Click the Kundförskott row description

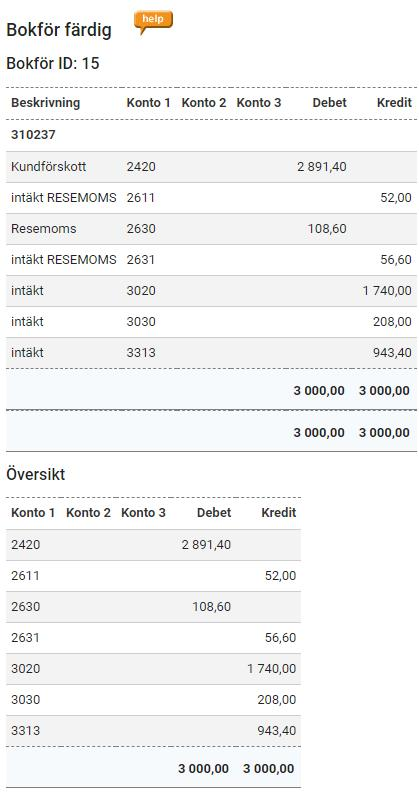49,167
